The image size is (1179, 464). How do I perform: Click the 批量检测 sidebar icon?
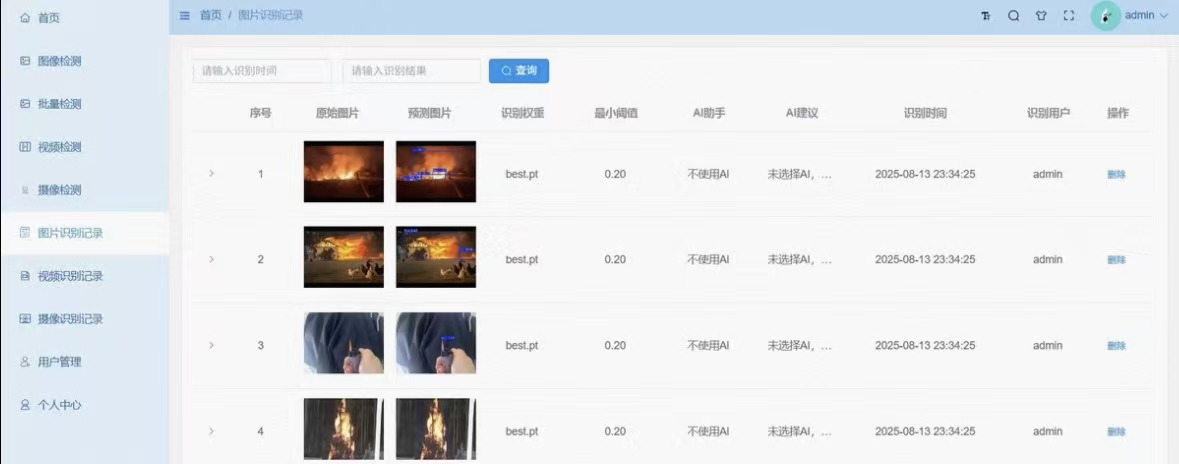point(25,103)
